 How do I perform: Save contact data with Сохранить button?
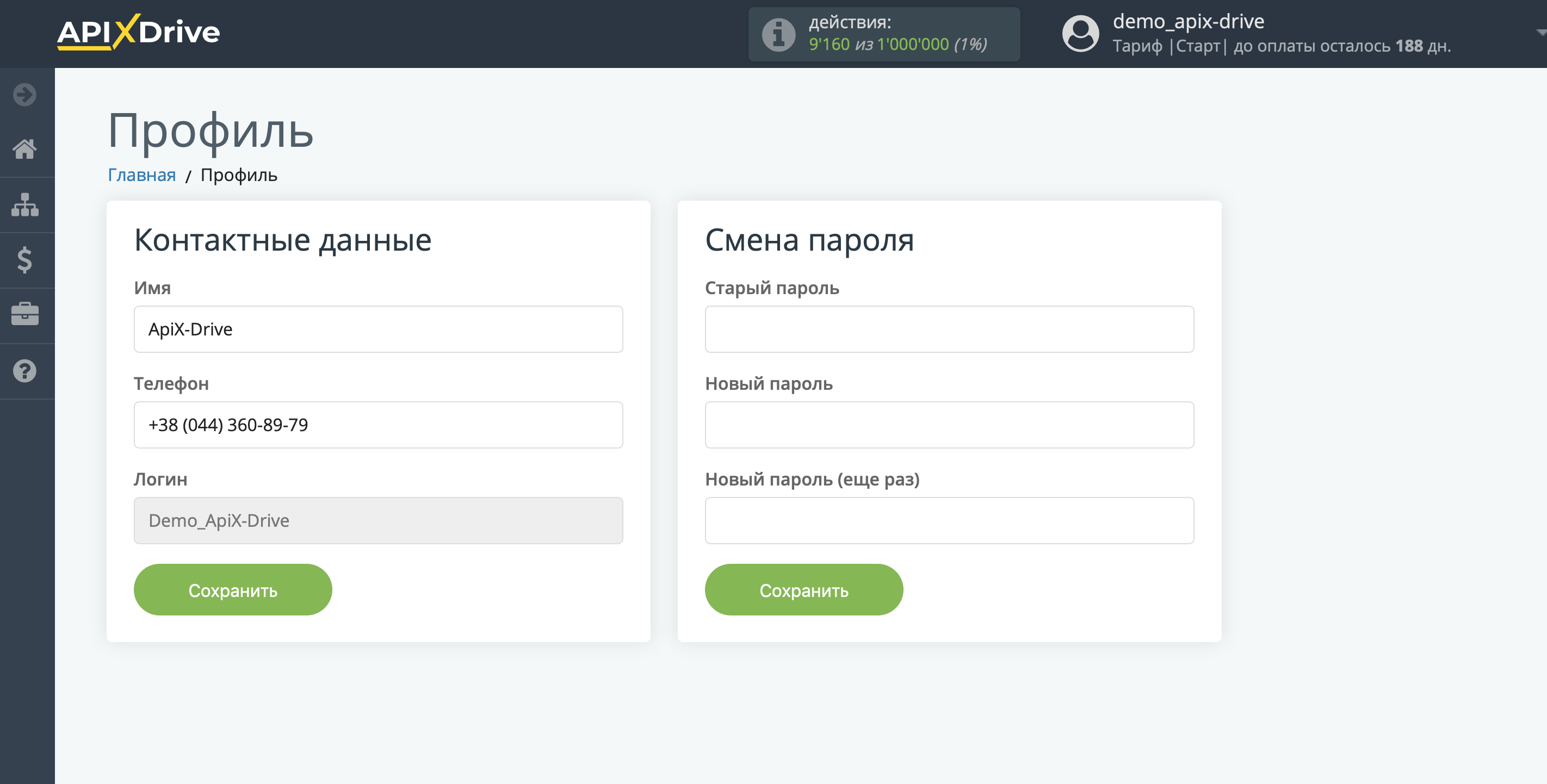point(233,589)
